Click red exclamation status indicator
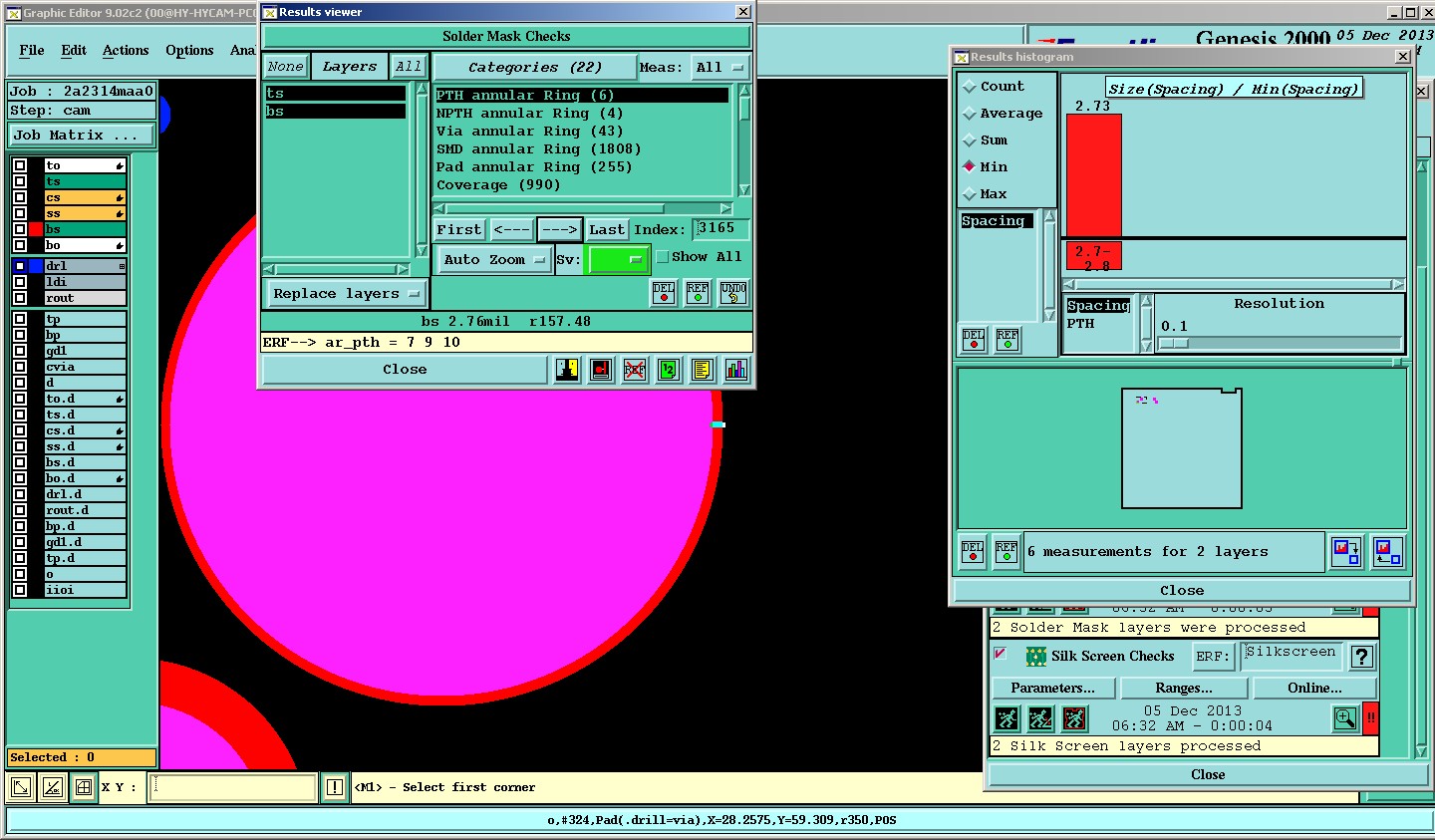The height and width of the screenshot is (840, 1435). (x=1371, y=718)
